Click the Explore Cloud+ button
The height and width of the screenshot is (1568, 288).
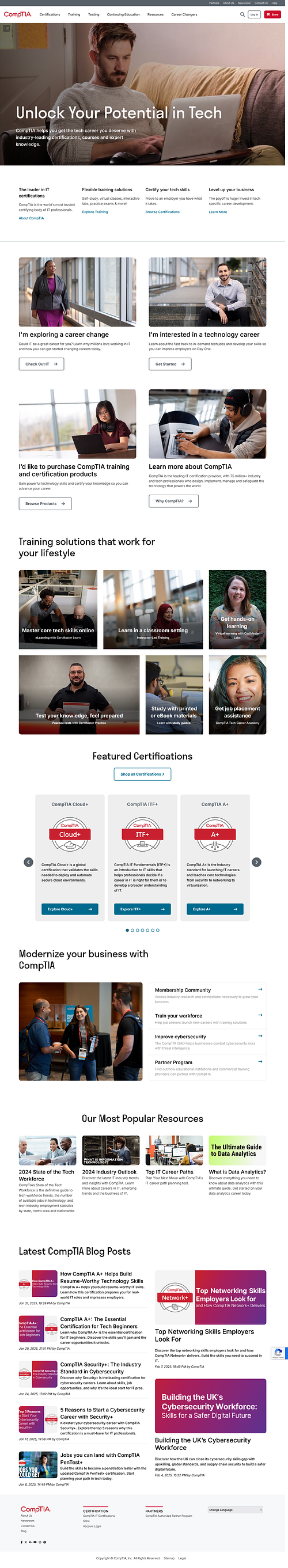tap(70, 909)
